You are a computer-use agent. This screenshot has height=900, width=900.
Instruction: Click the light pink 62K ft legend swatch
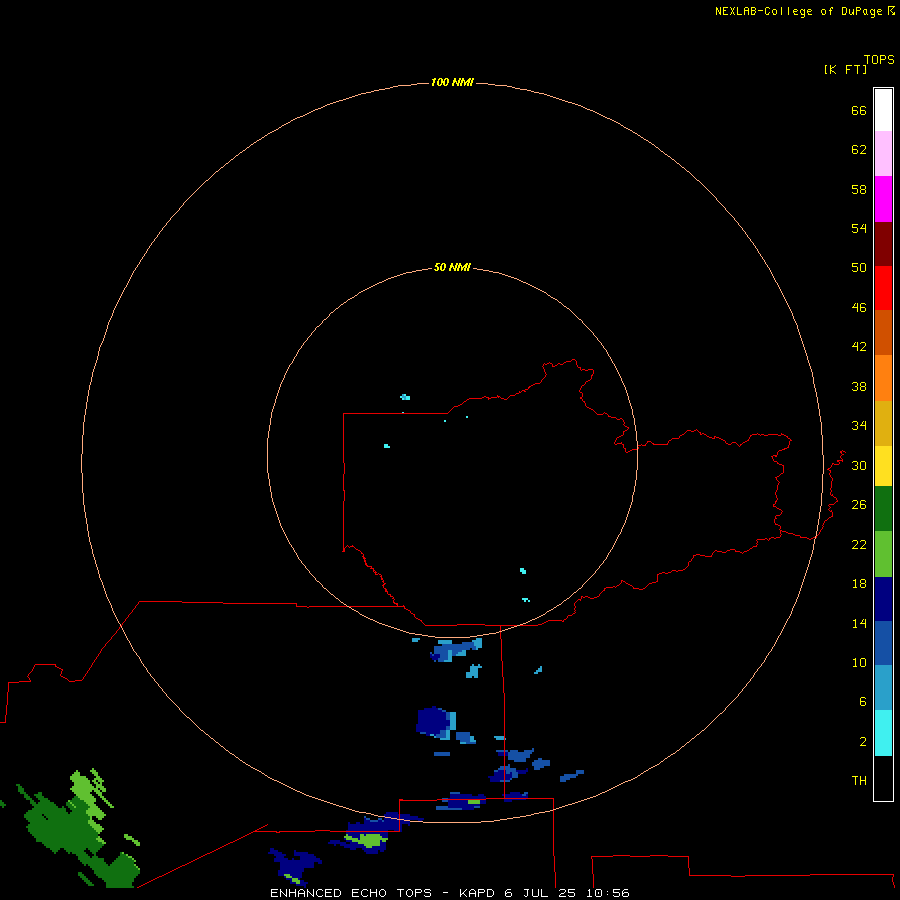(883, 154)
